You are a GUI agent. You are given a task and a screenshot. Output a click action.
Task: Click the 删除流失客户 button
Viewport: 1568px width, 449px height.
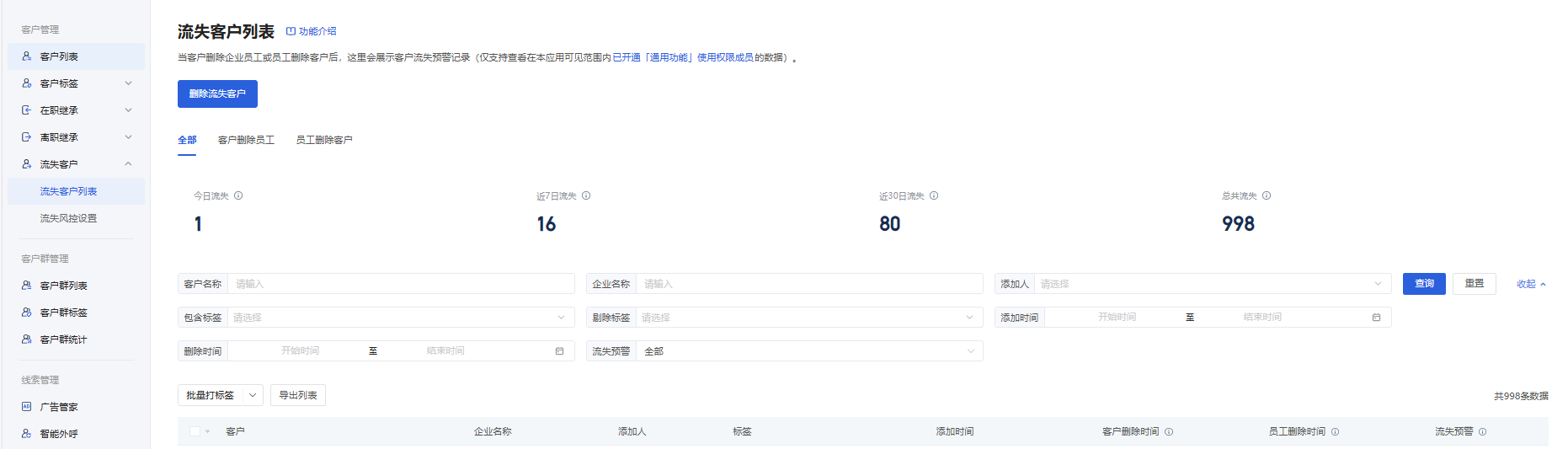click(x=217, y=94)
